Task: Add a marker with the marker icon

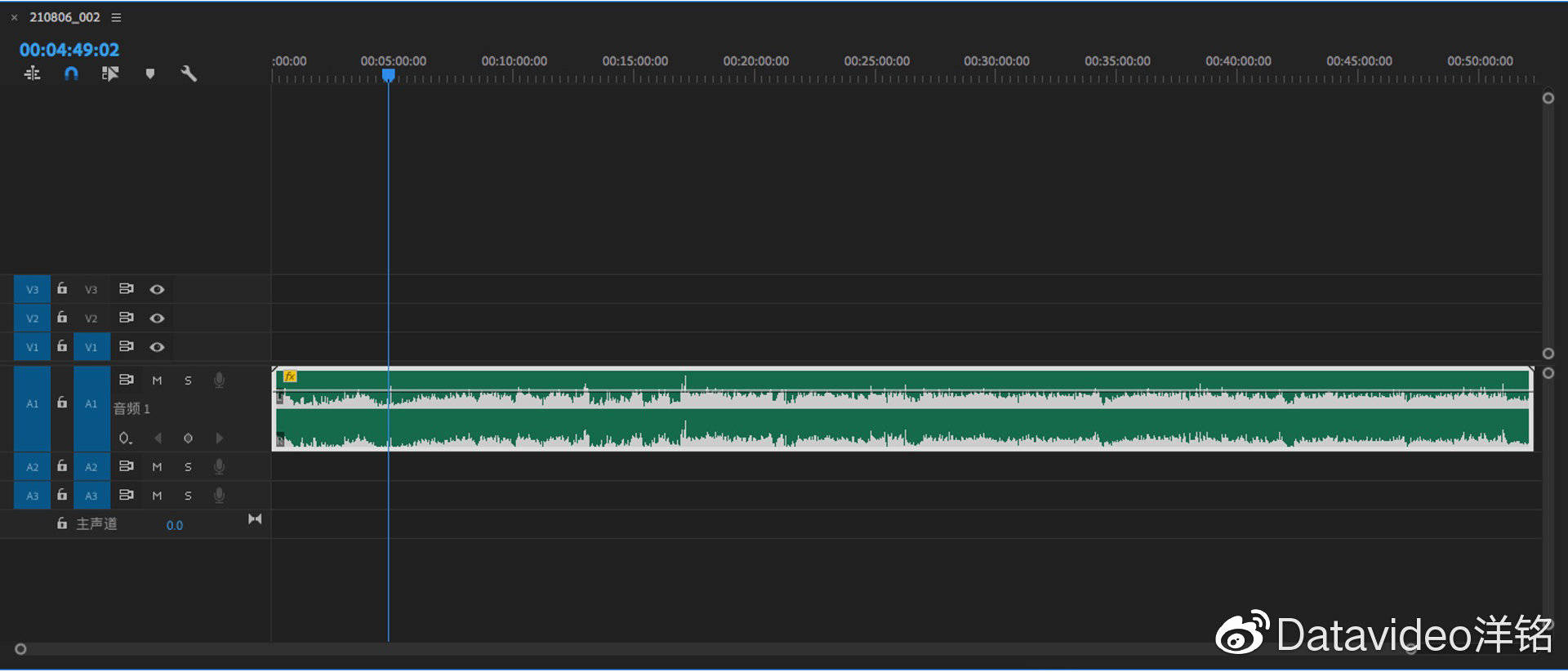Action: coord(149,73)
